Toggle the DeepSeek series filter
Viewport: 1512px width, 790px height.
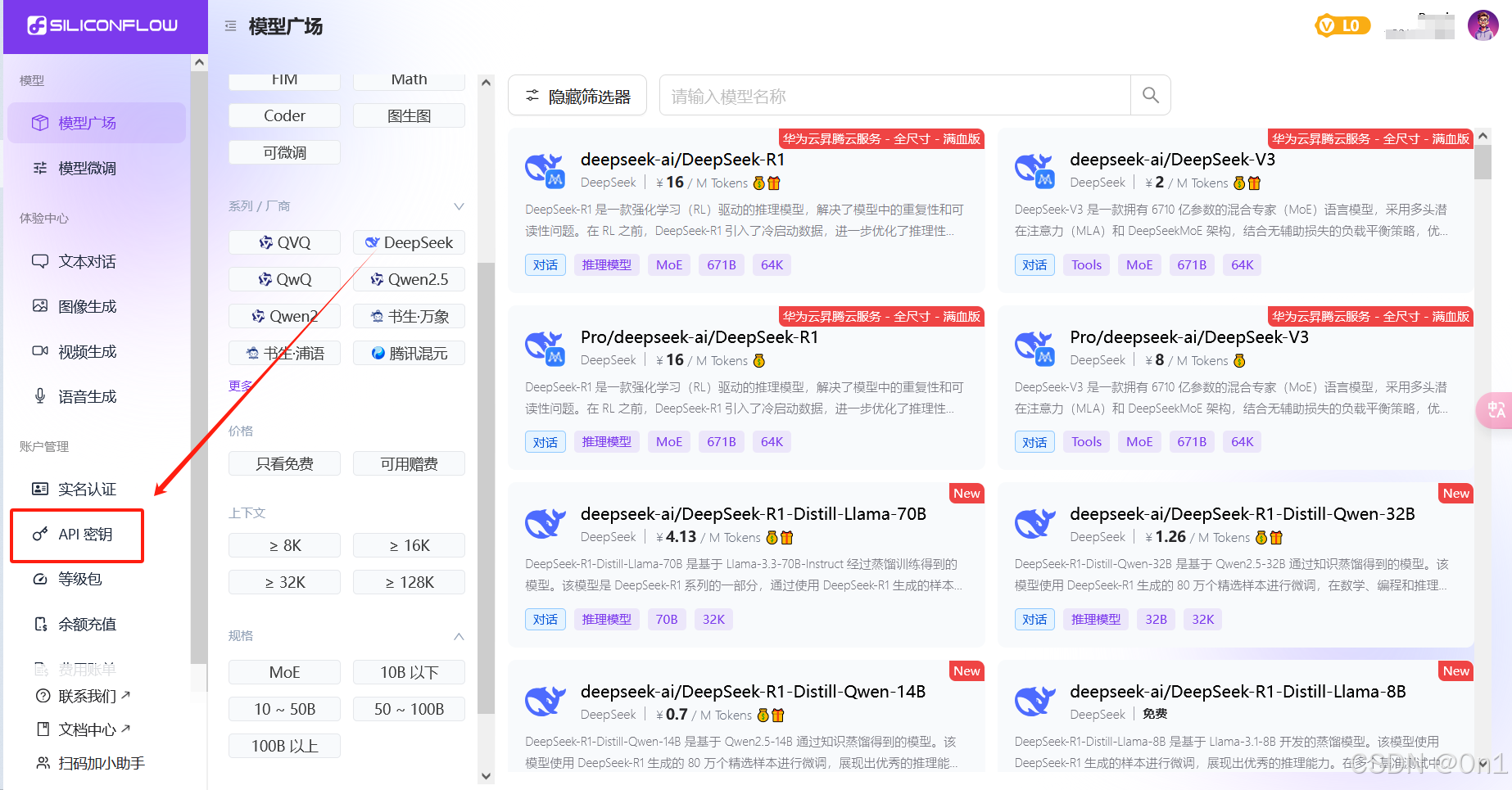click(409, 242)
